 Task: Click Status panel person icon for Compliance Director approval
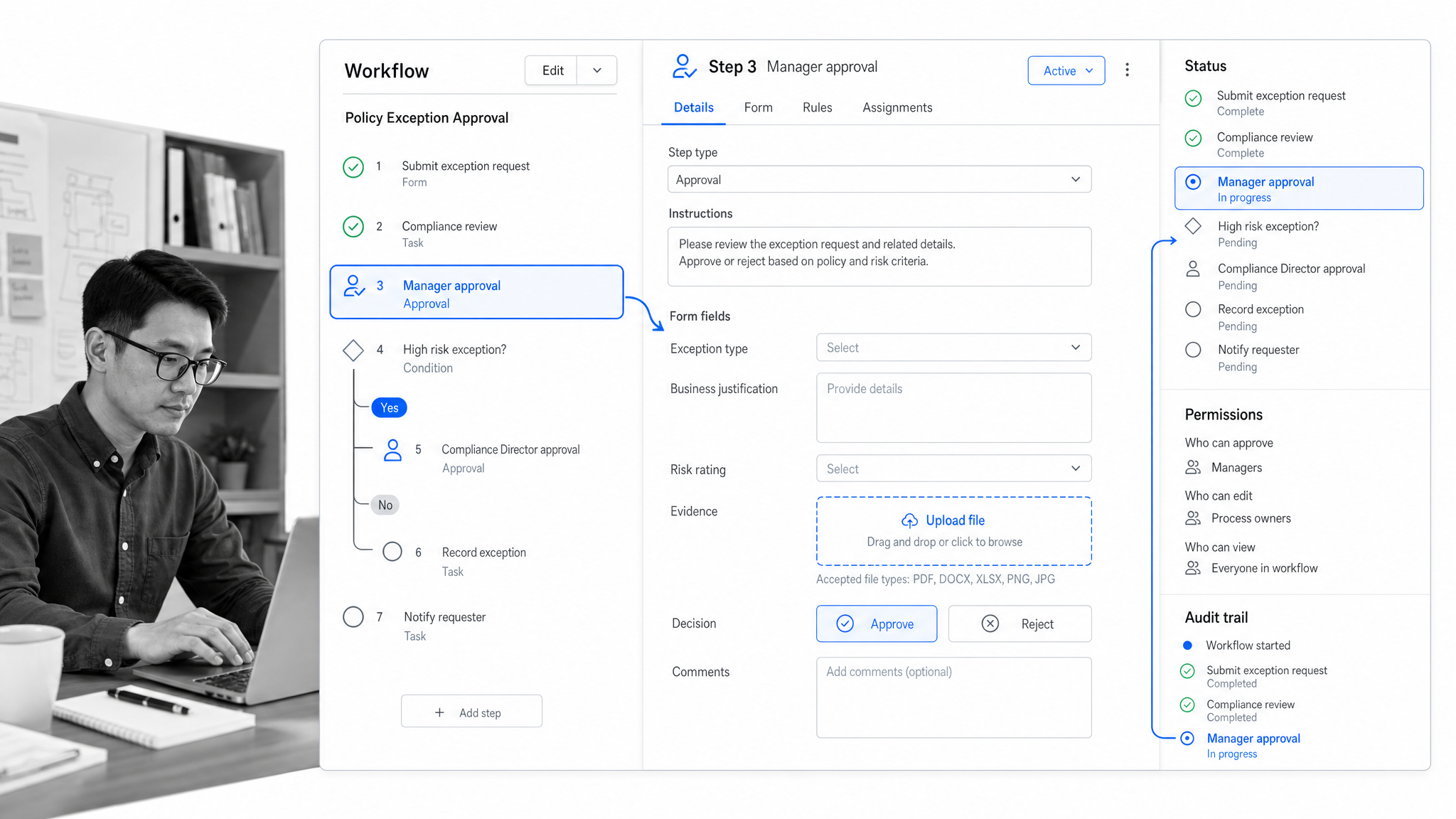pyautogui.click(x=1193, y=269)
